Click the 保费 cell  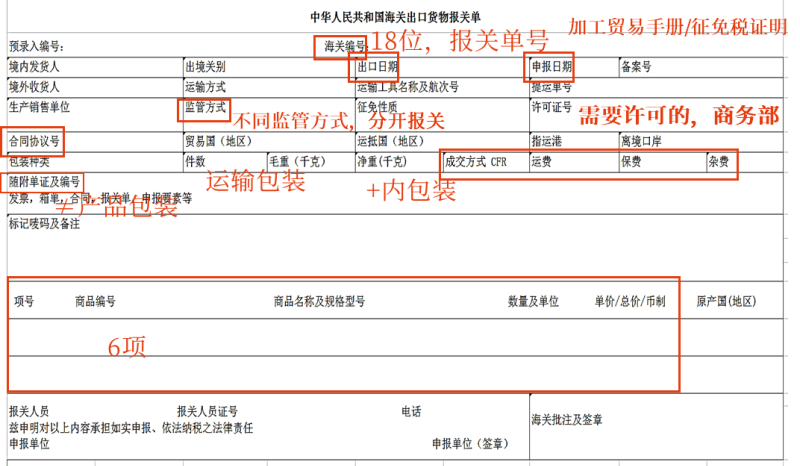click(663, 162)
